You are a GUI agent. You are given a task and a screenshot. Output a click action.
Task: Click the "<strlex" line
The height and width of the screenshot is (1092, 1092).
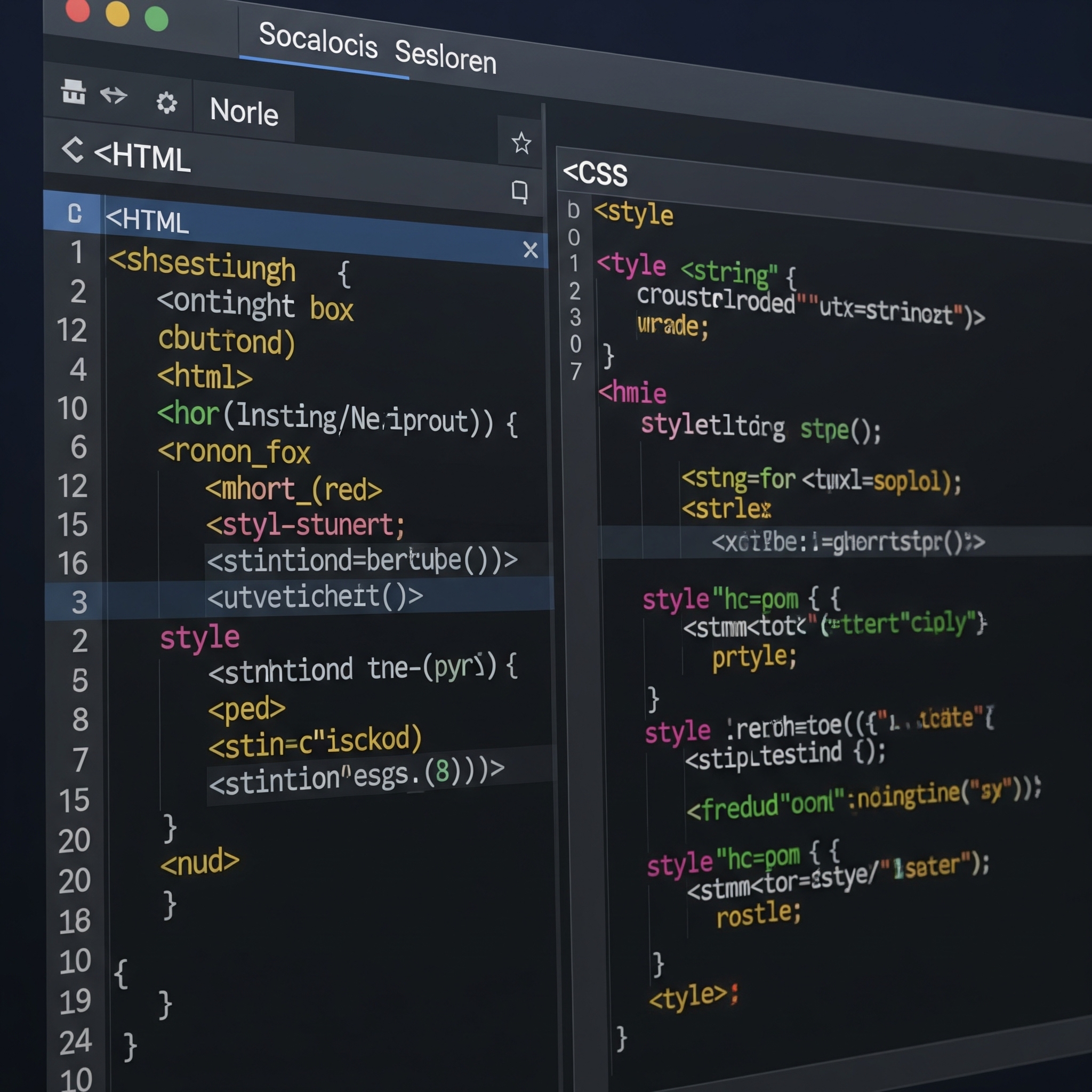click(x=726, y=509)
